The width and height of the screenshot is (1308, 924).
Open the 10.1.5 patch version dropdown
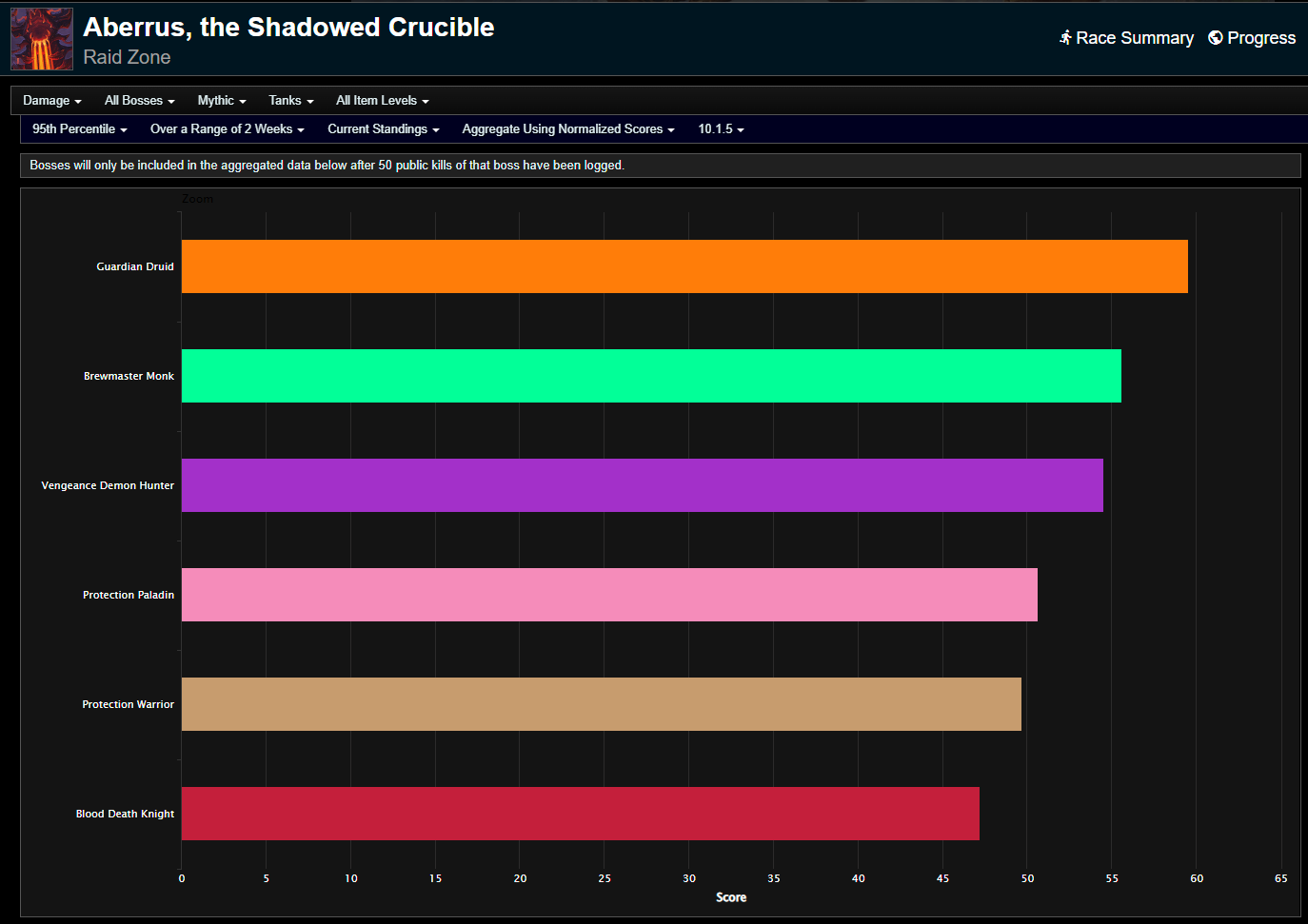point(720,129)
